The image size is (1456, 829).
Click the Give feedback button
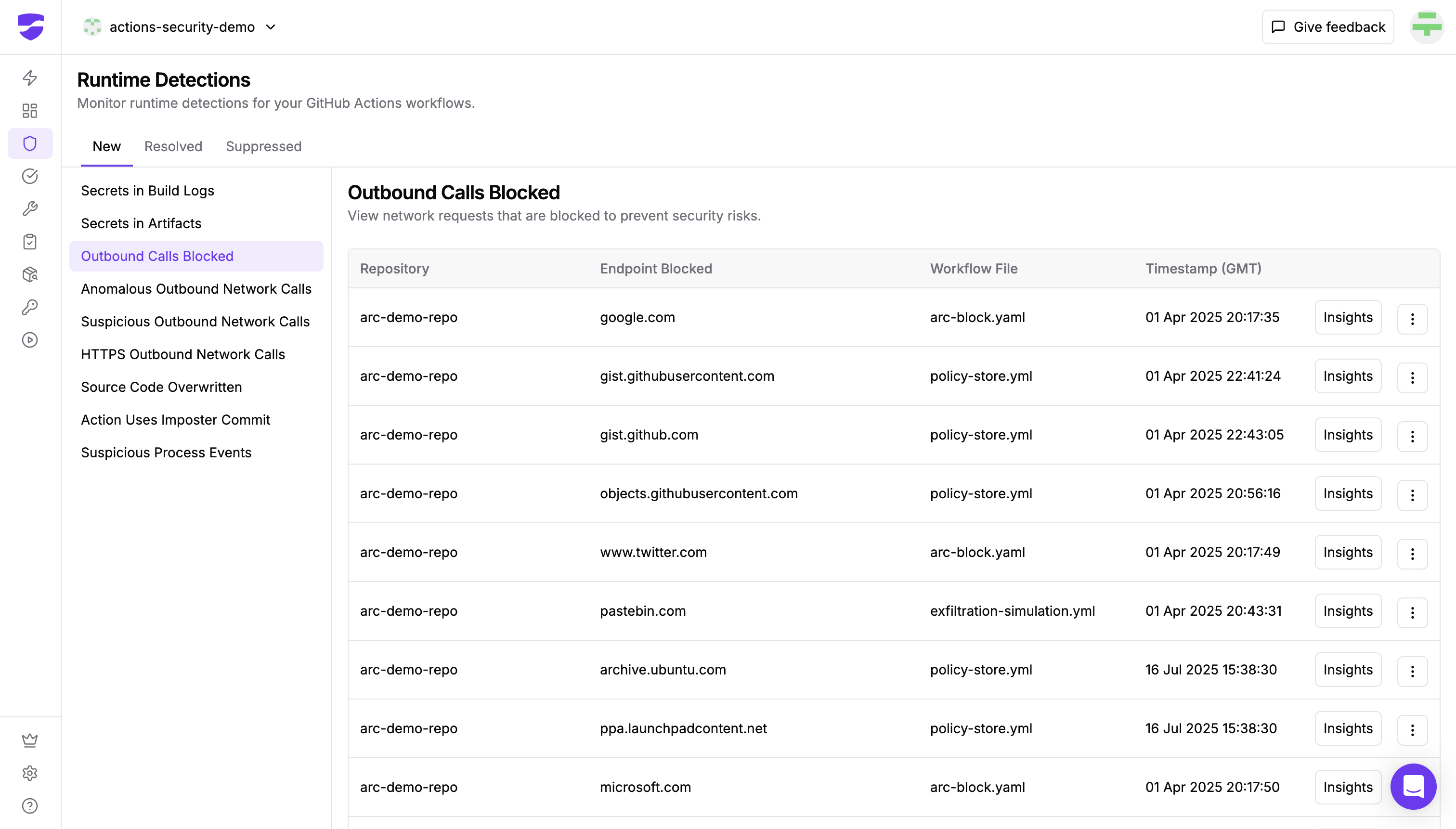(1327, 27)
